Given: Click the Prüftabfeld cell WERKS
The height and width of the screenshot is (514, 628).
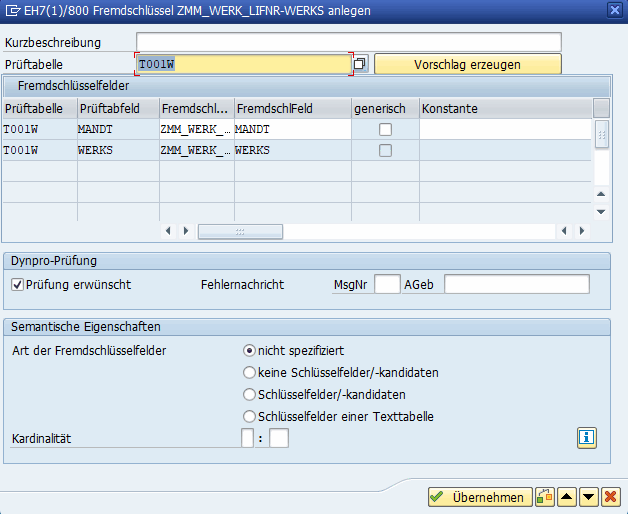Looking at the screenshot, I should (x=118, y=150).
